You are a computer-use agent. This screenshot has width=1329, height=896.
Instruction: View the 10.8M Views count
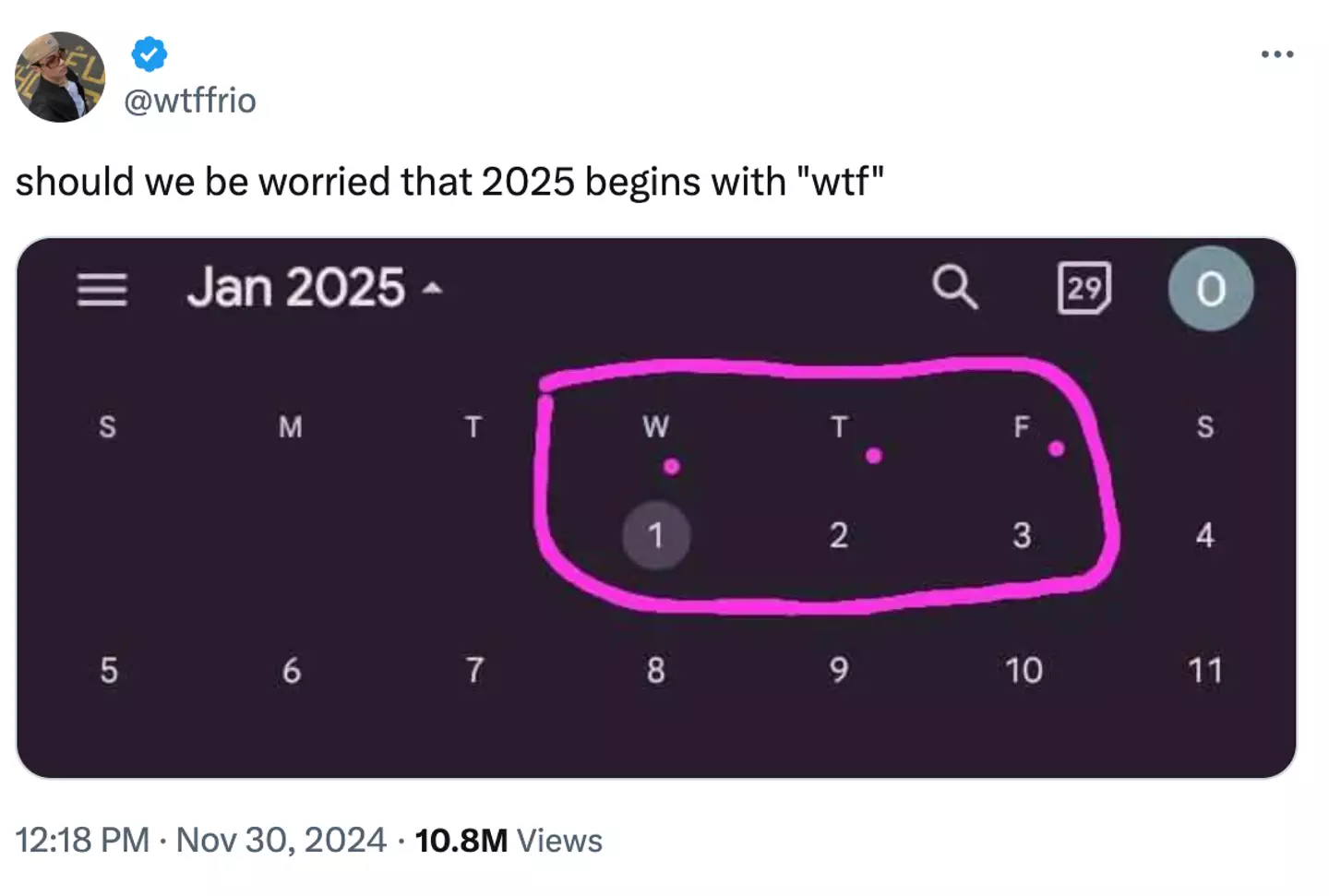[x=509, y=841]
